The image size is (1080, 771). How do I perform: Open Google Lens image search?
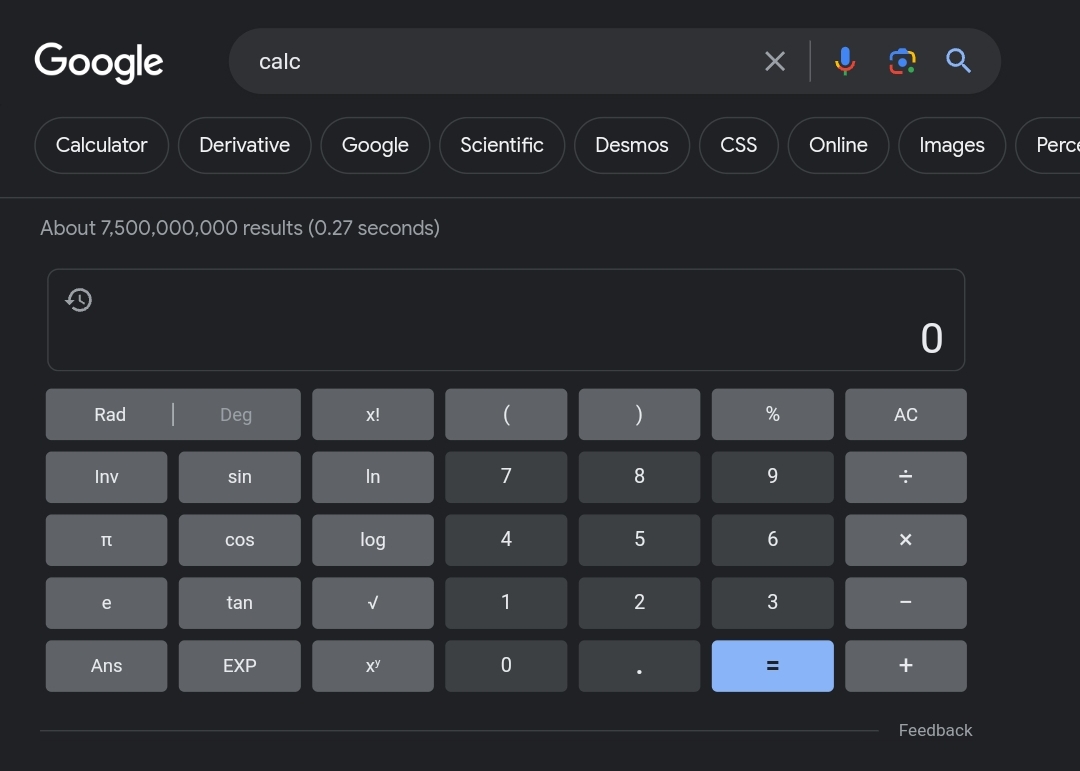click(902, 61)
